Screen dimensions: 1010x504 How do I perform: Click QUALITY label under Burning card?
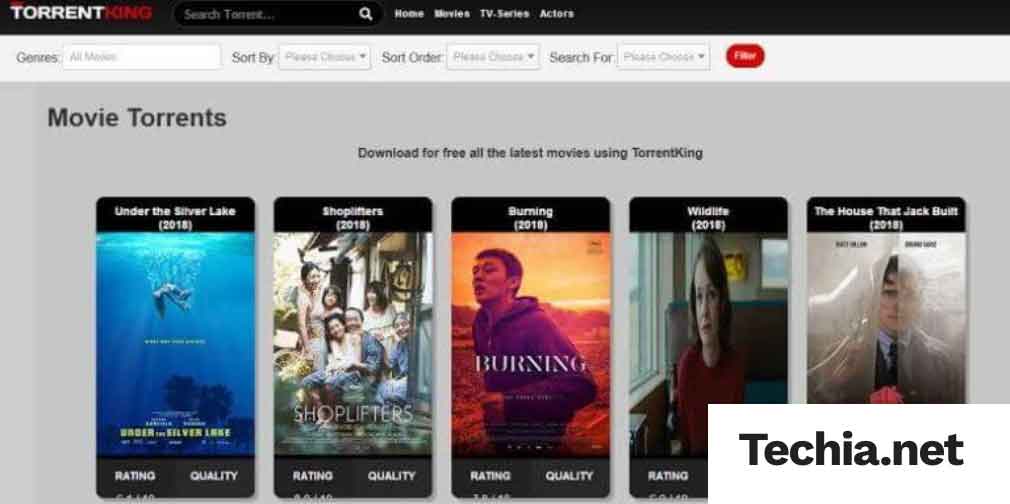point(569,476)
